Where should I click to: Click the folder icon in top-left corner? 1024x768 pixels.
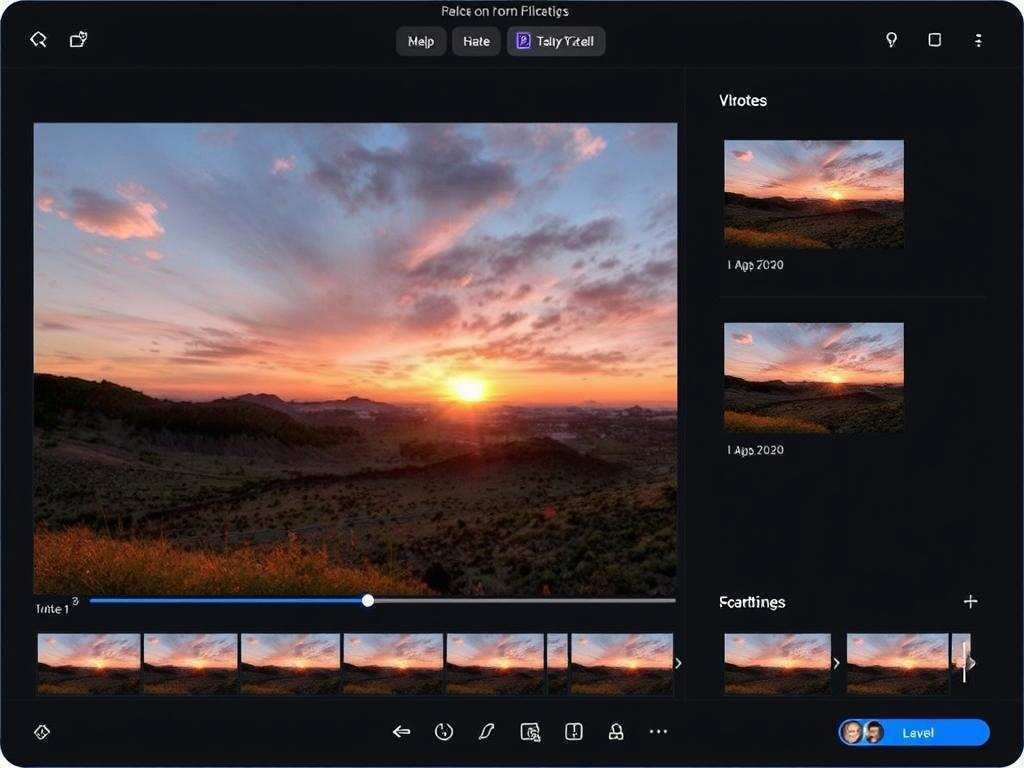click(x=79, y=40)
